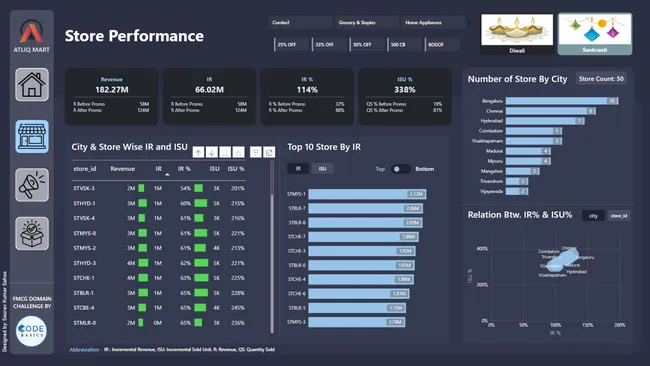Image resolution: width=650 pixels, height=366 pixels.
Task: Sort table by ISU column header
Action: click(x=214, y=169)
